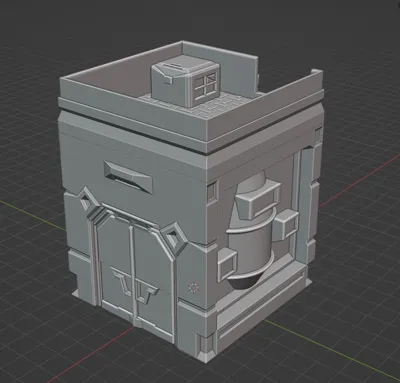The width and height of the screenshot is (400, 383).
Task: Click the right door panel of the double door
Action: (x=152, y=277)
